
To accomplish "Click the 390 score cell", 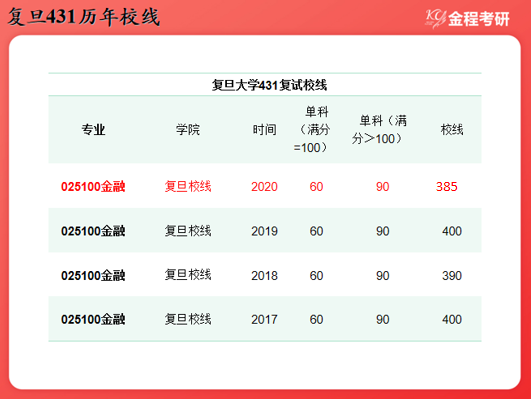I will coord(452,275).
